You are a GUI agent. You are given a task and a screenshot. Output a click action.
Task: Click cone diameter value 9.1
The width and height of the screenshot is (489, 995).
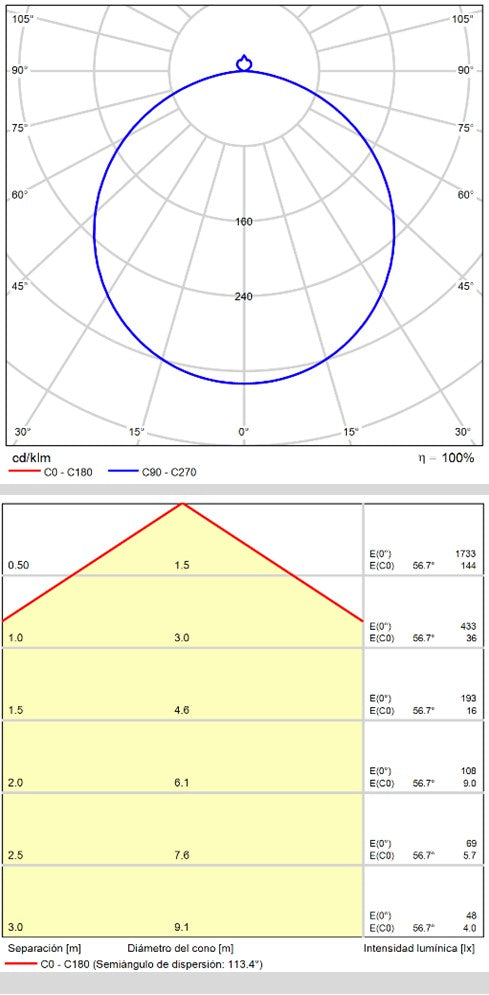tap(182, 928)
